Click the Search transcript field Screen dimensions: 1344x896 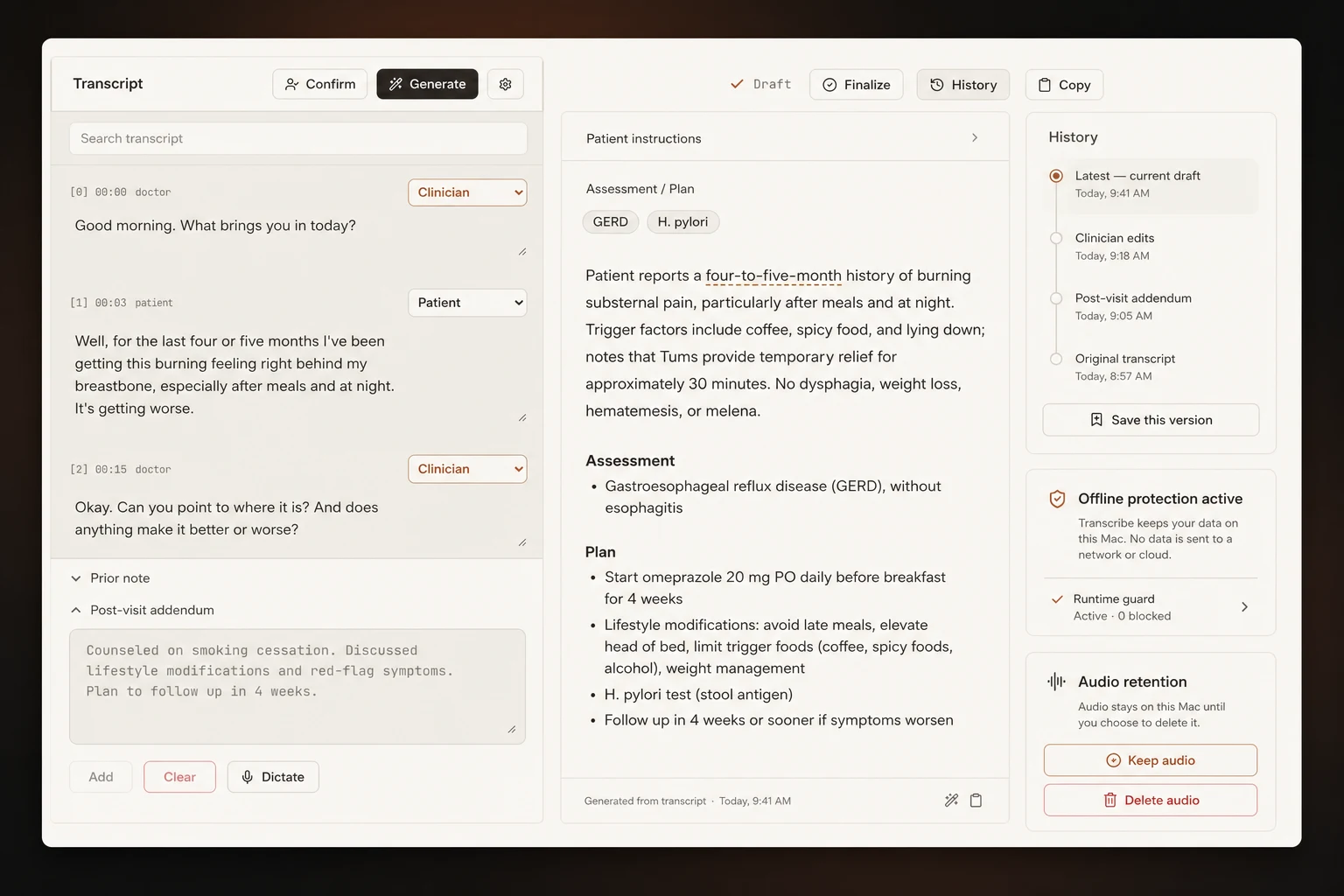pyautogui.click(x=298, y=138)
